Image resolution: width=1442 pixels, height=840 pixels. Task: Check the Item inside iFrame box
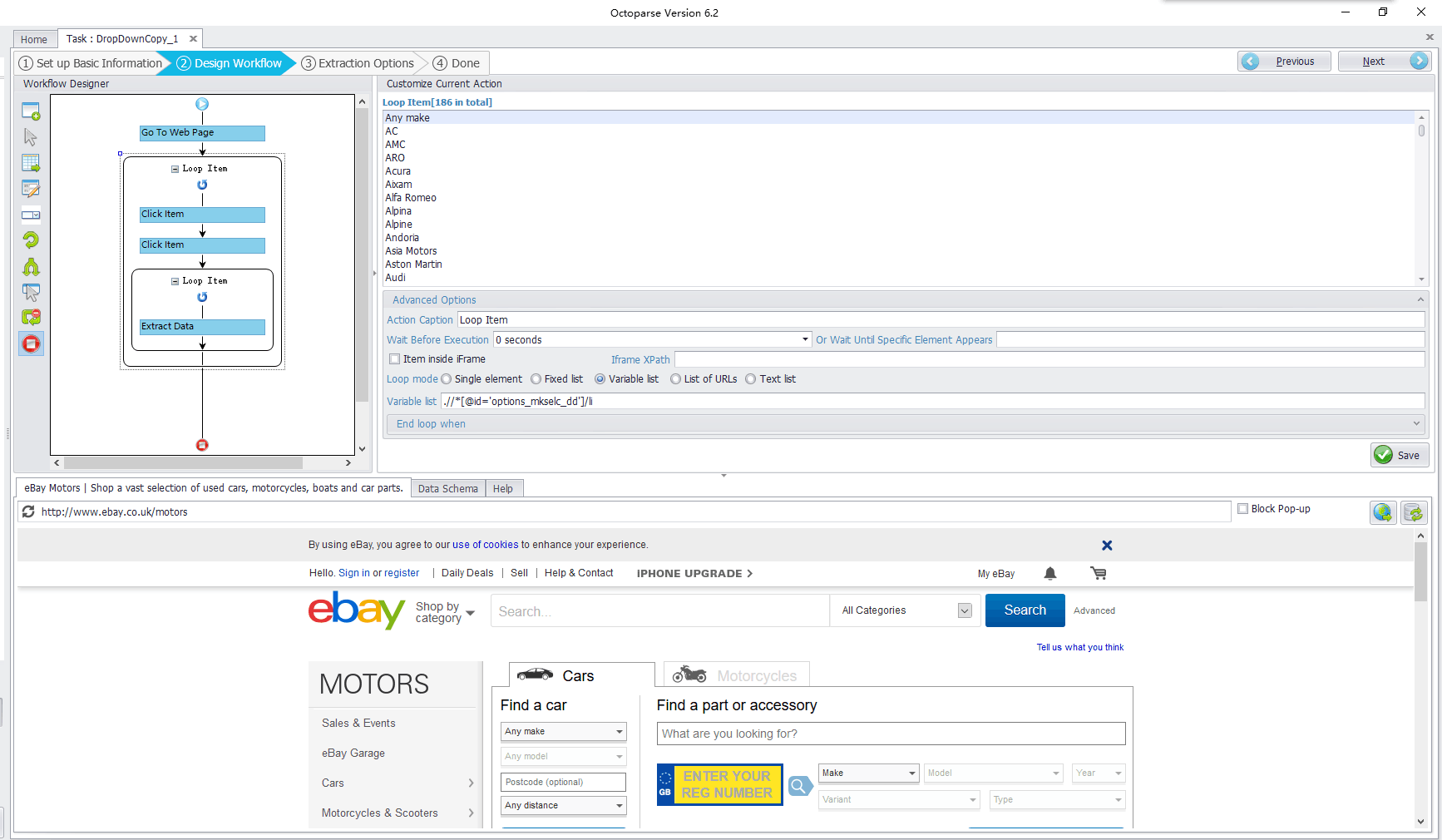click(x=395, y=359)
